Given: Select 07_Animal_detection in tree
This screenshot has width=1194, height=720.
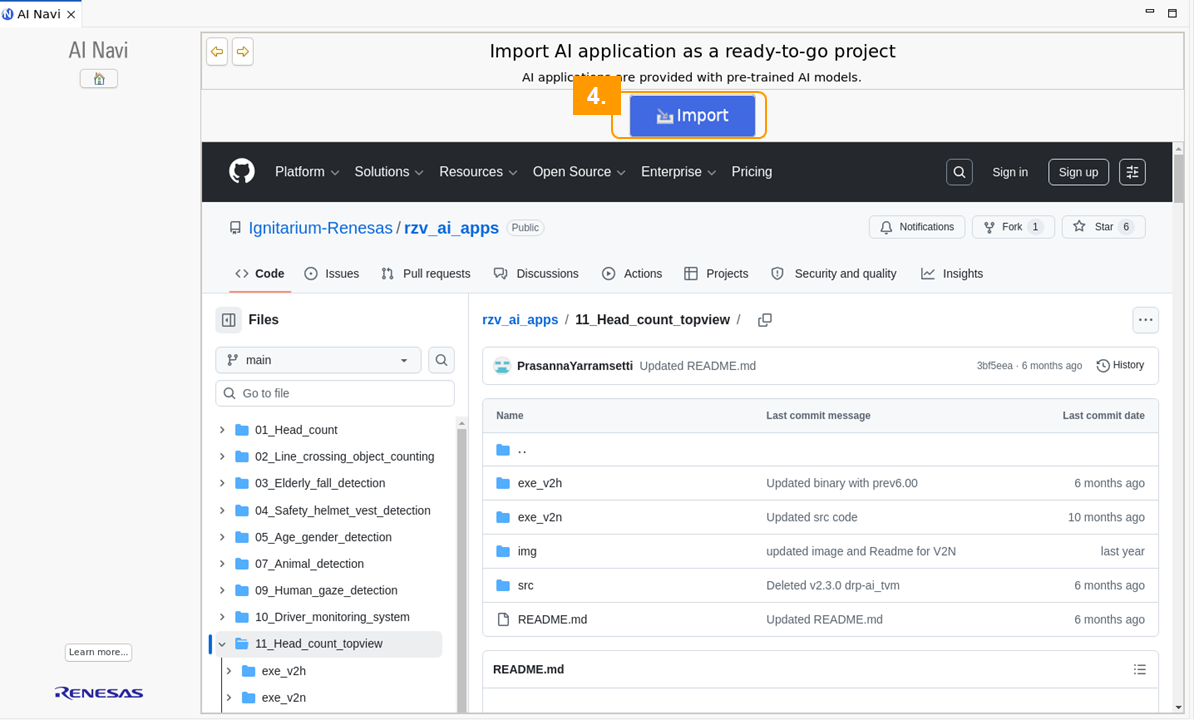Looking at the screenshot, I should click(x=309, y=564).
